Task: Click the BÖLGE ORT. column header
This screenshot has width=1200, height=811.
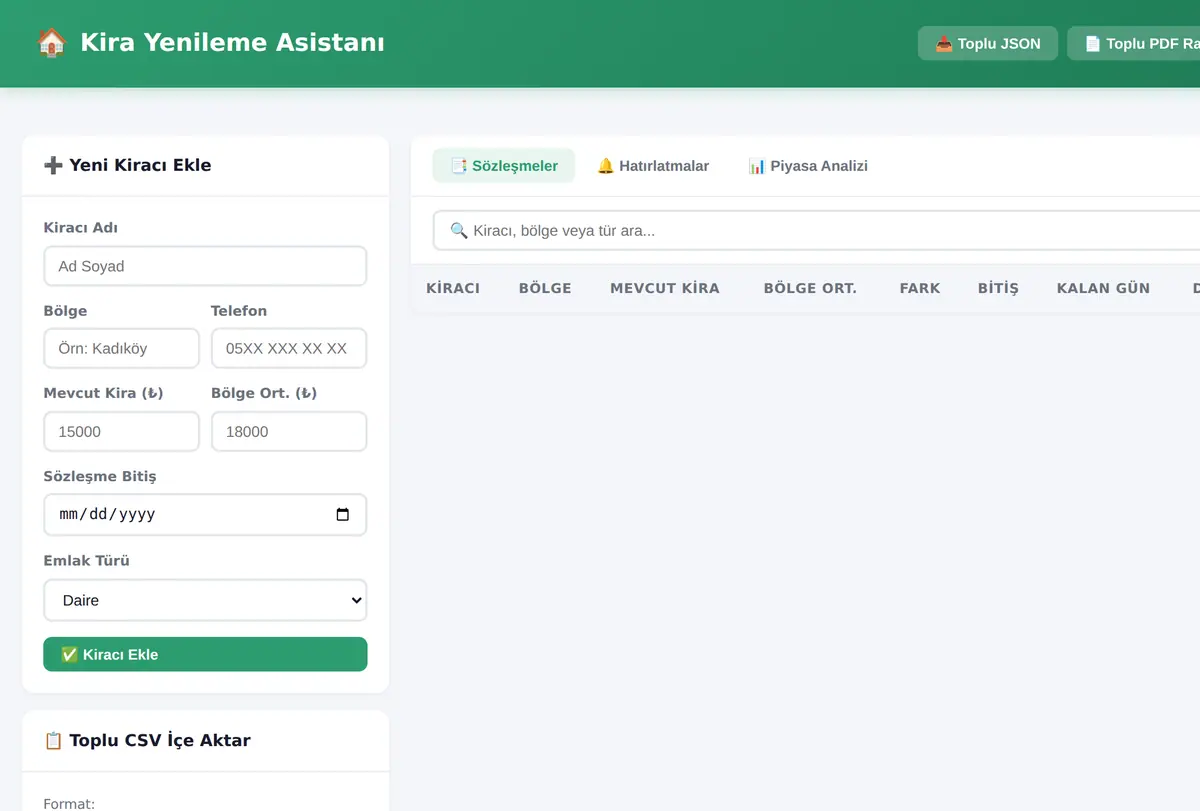Action: (810, 288)
